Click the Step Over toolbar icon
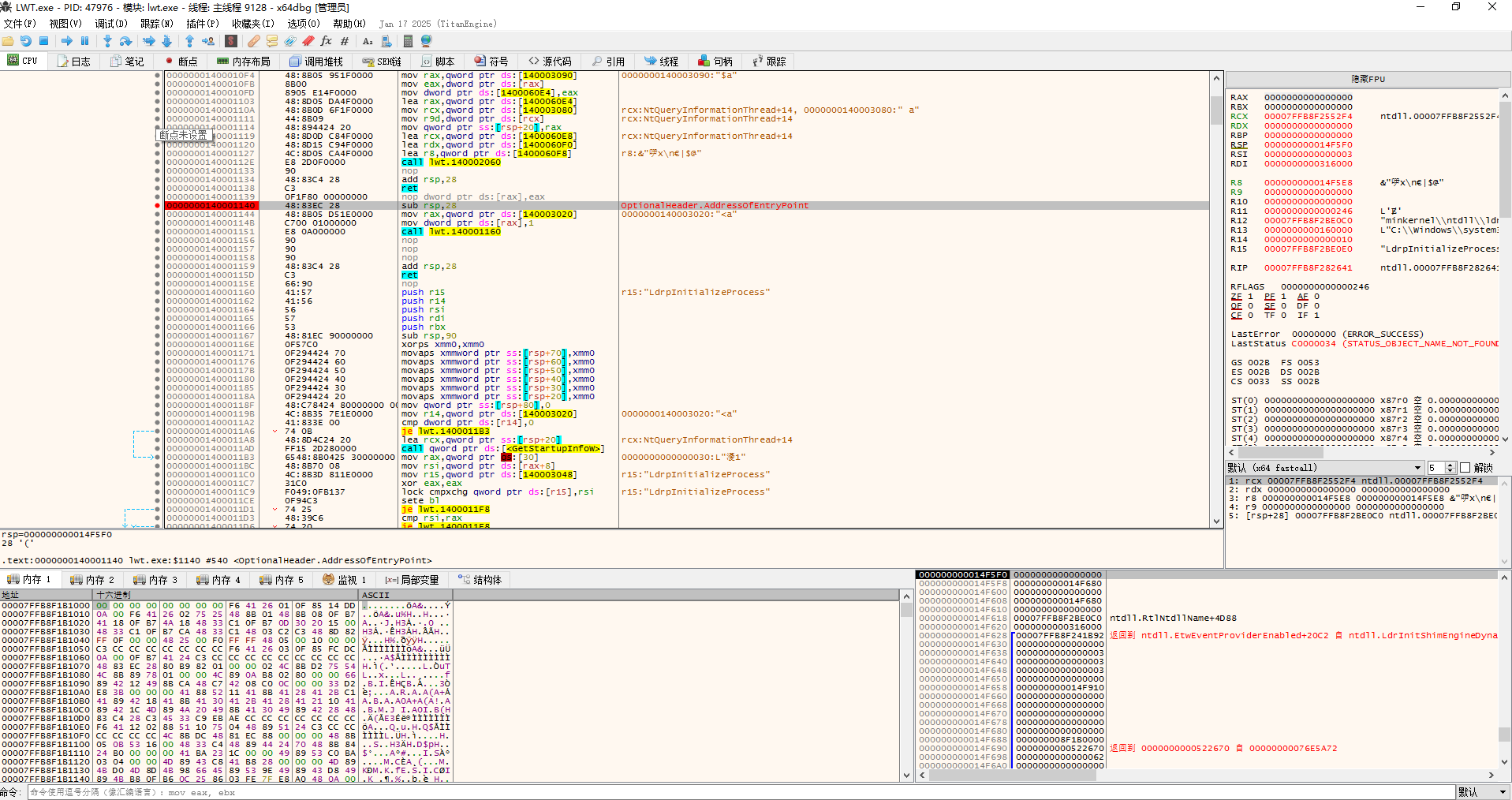The image size is (1512, 800). coord(126,41)
